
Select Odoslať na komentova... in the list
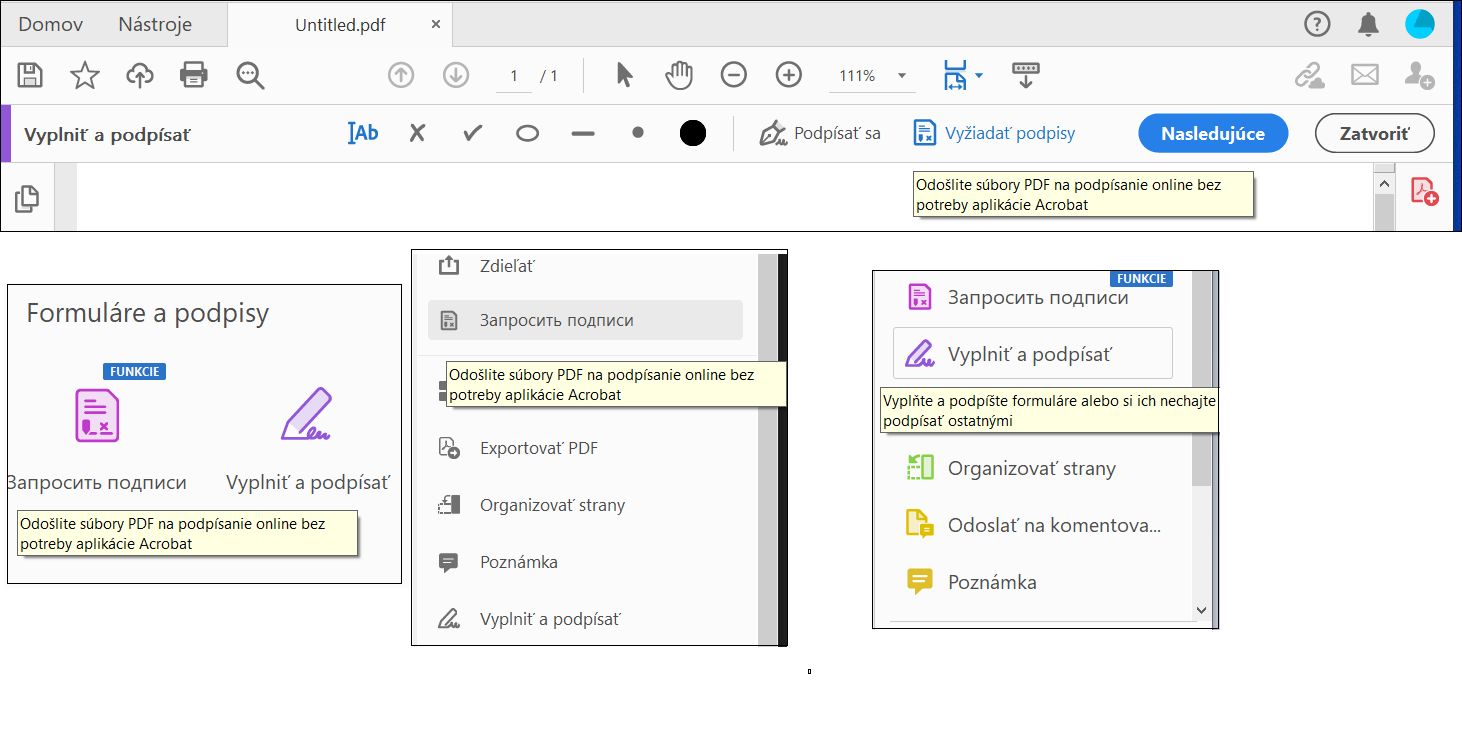tap(1032, 525)
